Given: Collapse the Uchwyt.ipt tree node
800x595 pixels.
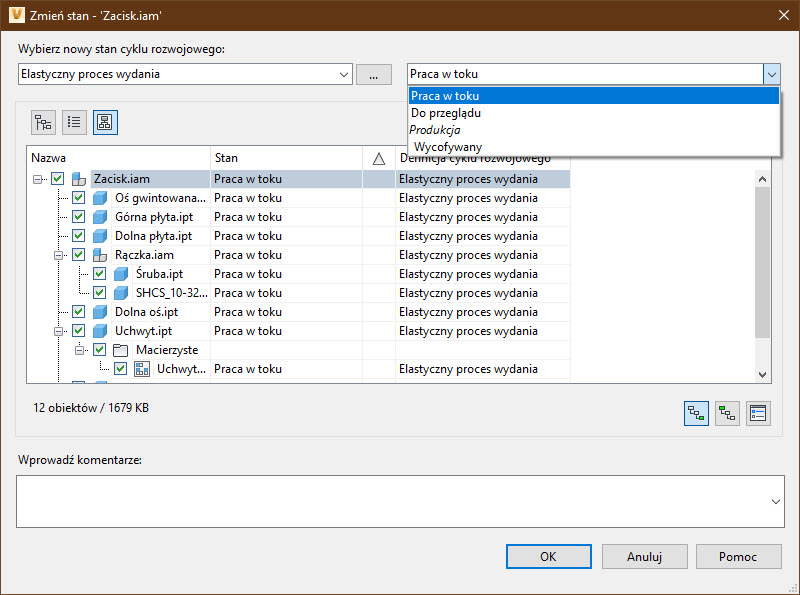Looking at the screenshot, I should pyautogui.click(x=58, y=331).
